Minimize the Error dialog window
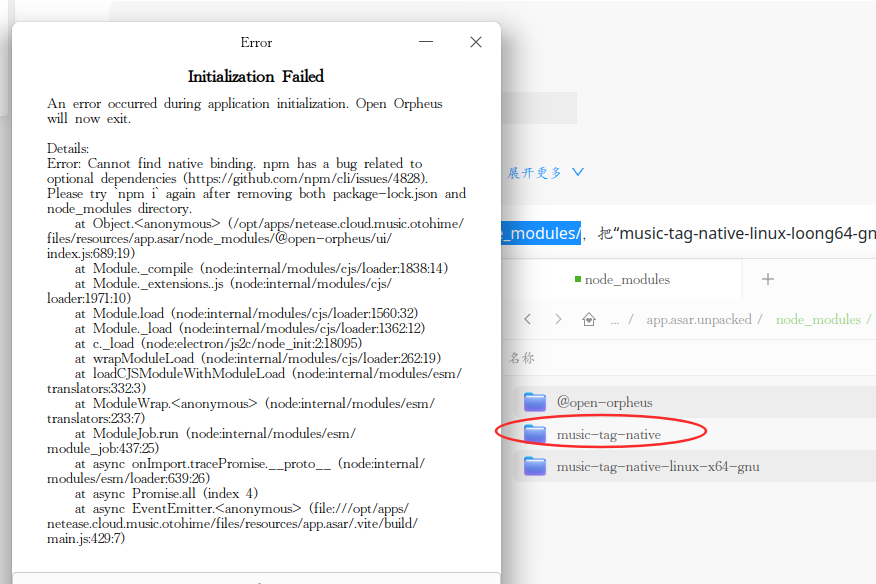 [426, 42]
